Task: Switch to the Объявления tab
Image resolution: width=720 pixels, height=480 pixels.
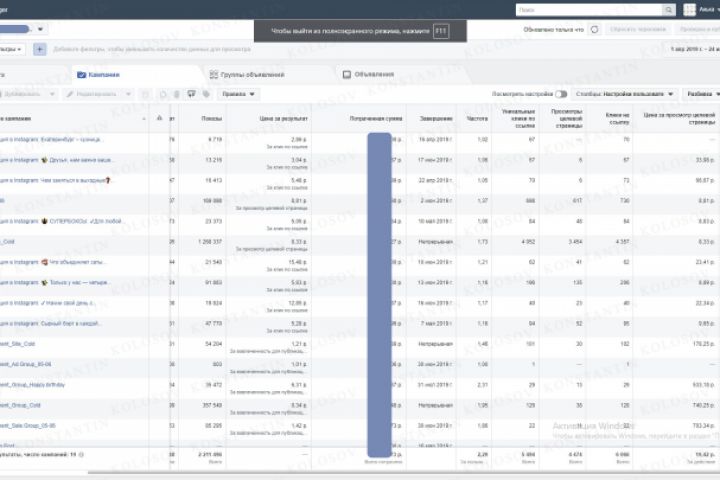Action: [x=369, y=74]
